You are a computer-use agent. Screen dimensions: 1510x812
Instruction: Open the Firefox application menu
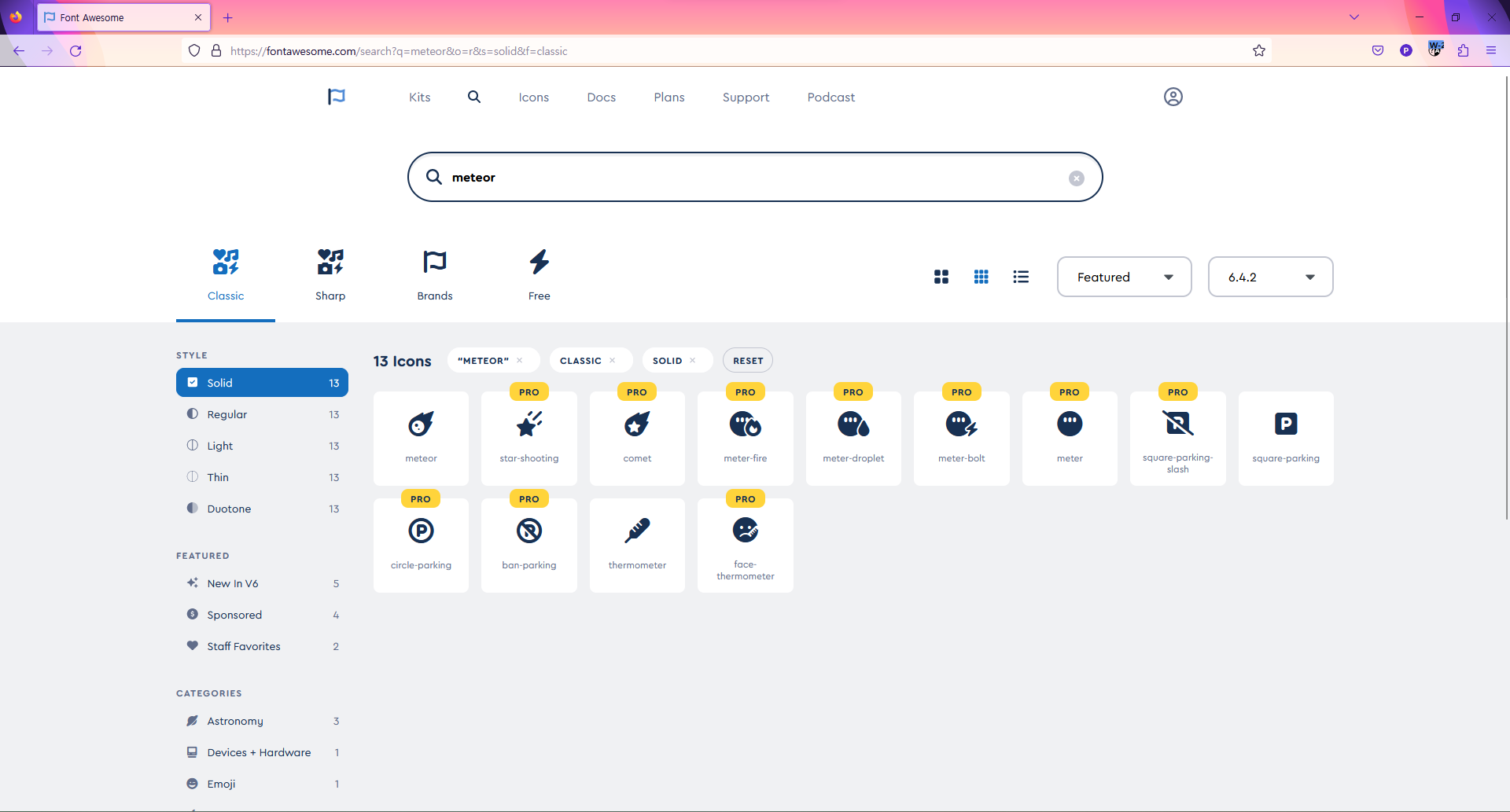(1491, 51)
